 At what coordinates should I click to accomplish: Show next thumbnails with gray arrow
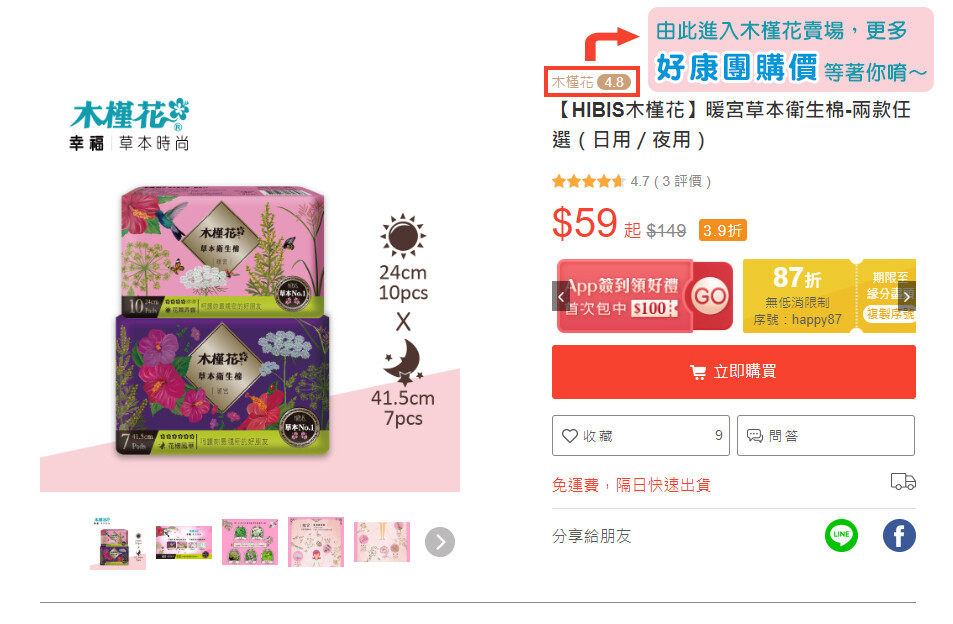(x=440, y=542)
